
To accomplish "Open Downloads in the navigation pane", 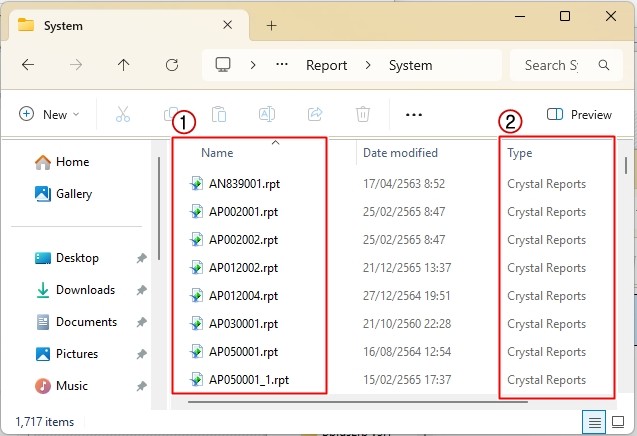I will coord(85,290).
